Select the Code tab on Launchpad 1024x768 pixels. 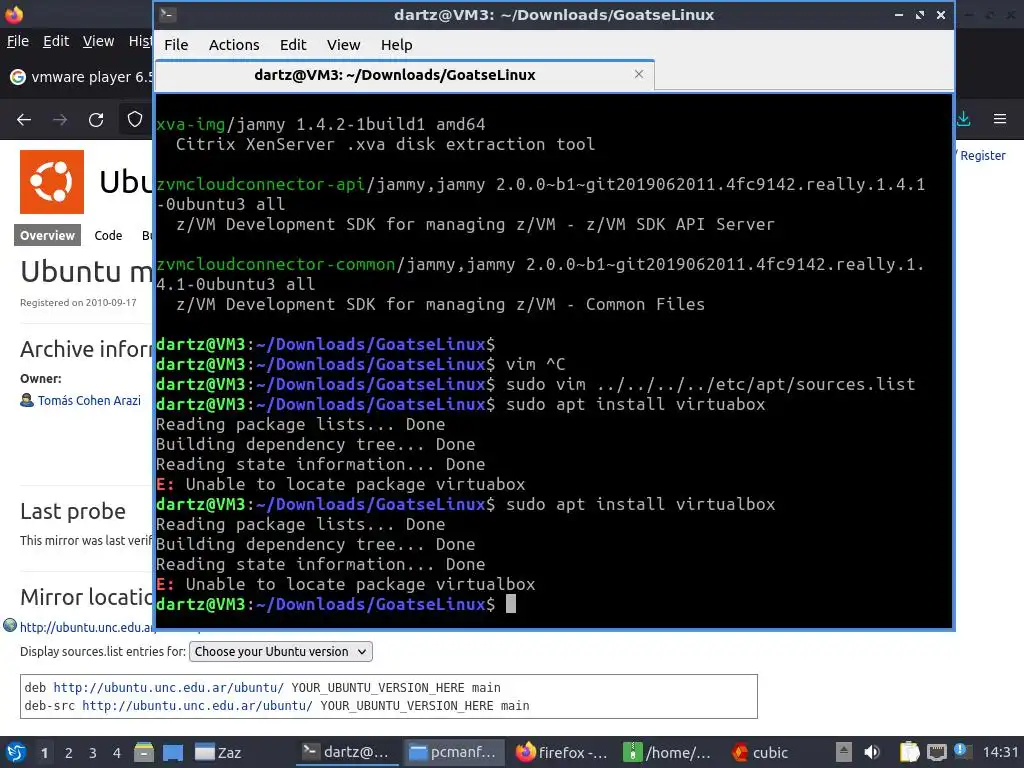click(x=108, y=235)
